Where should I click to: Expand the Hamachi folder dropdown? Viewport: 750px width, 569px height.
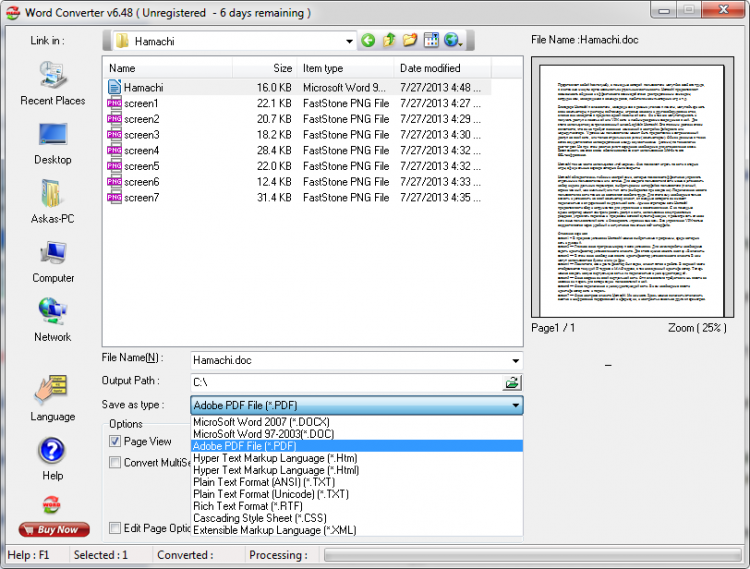[350, 41]
